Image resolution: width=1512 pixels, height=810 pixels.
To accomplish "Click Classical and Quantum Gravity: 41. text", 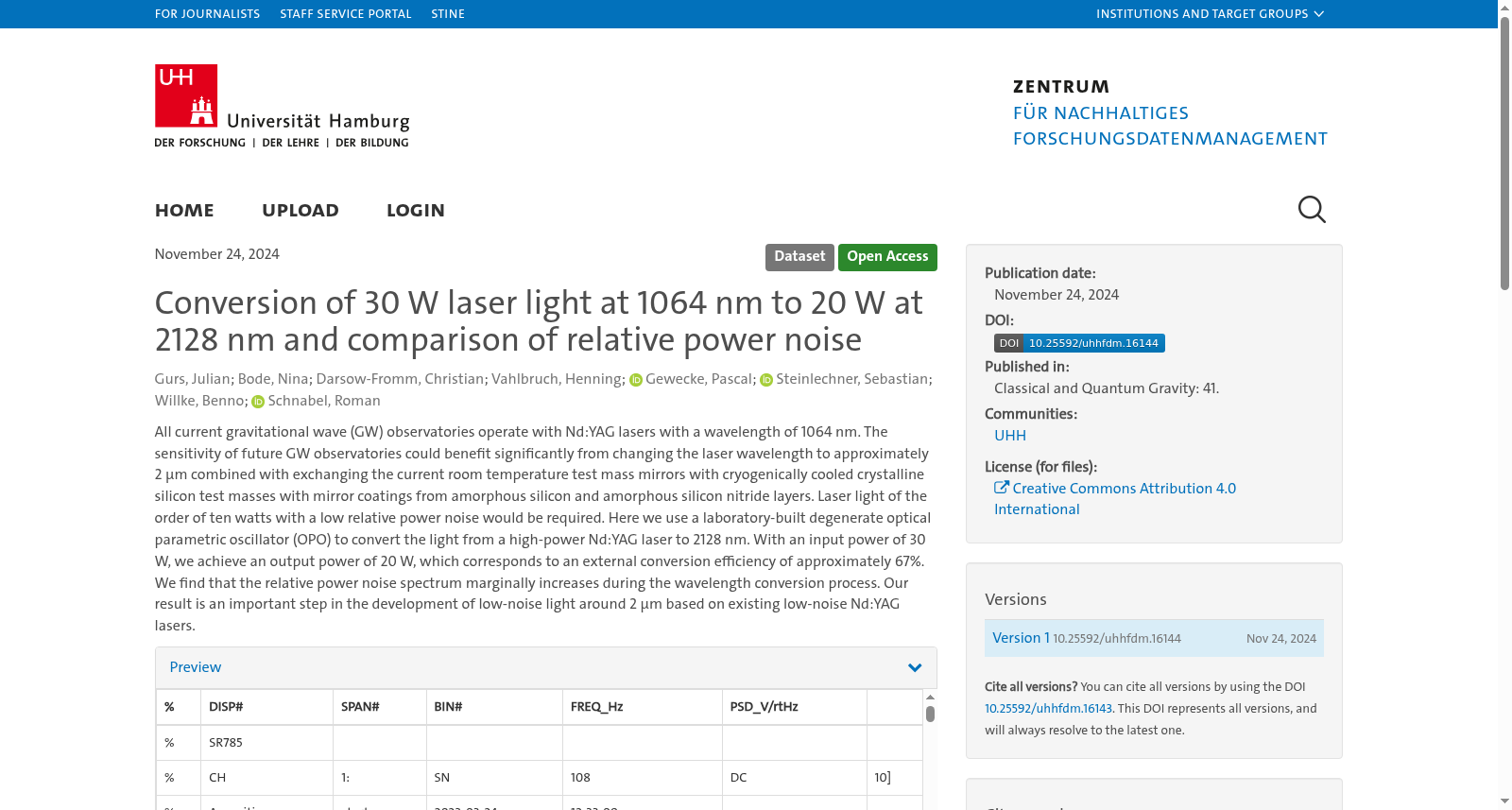I will click(x=1107, y=388).
